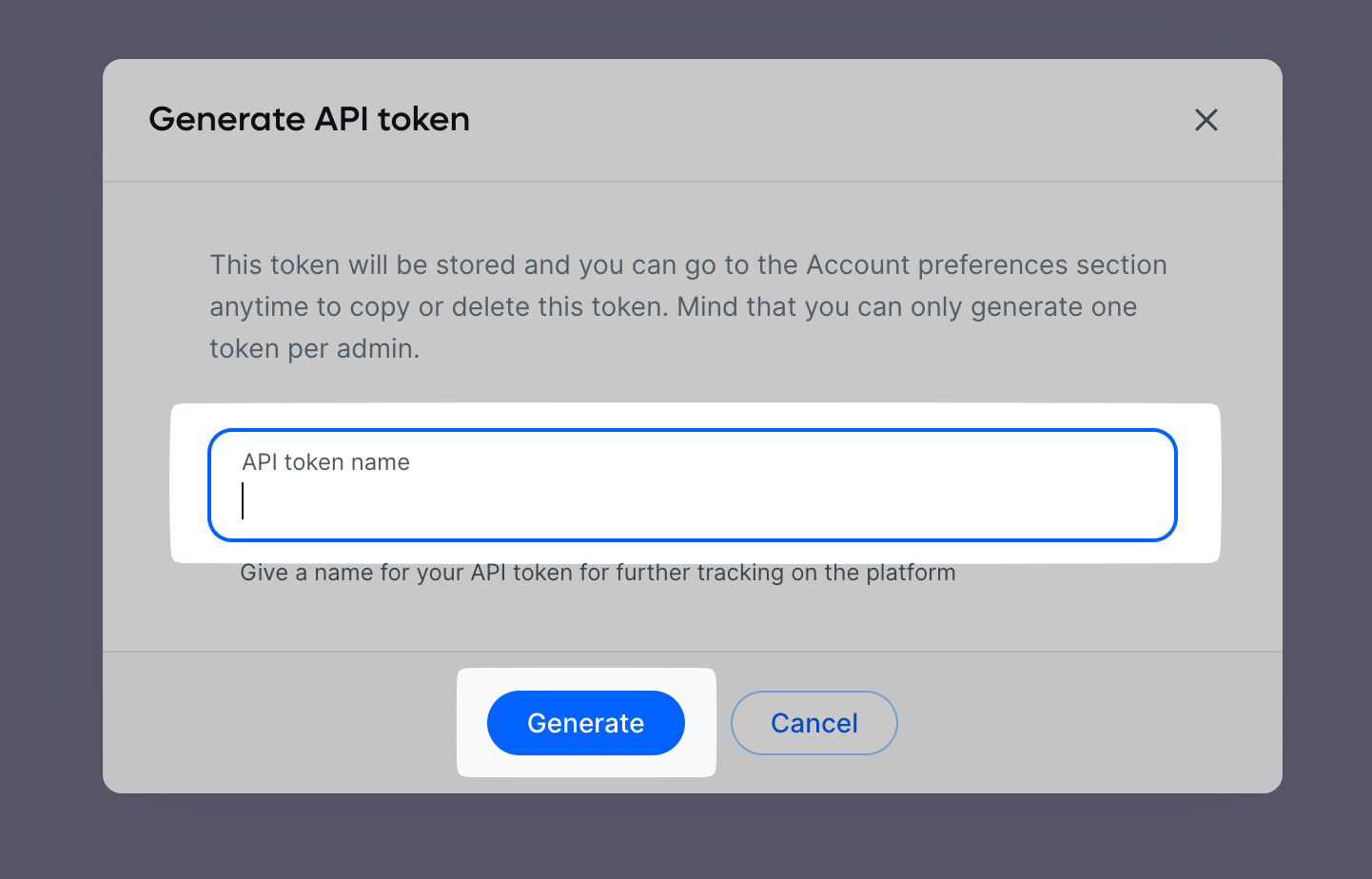
Task: Click the X icon in dialog header
Action: point(1205,120)
